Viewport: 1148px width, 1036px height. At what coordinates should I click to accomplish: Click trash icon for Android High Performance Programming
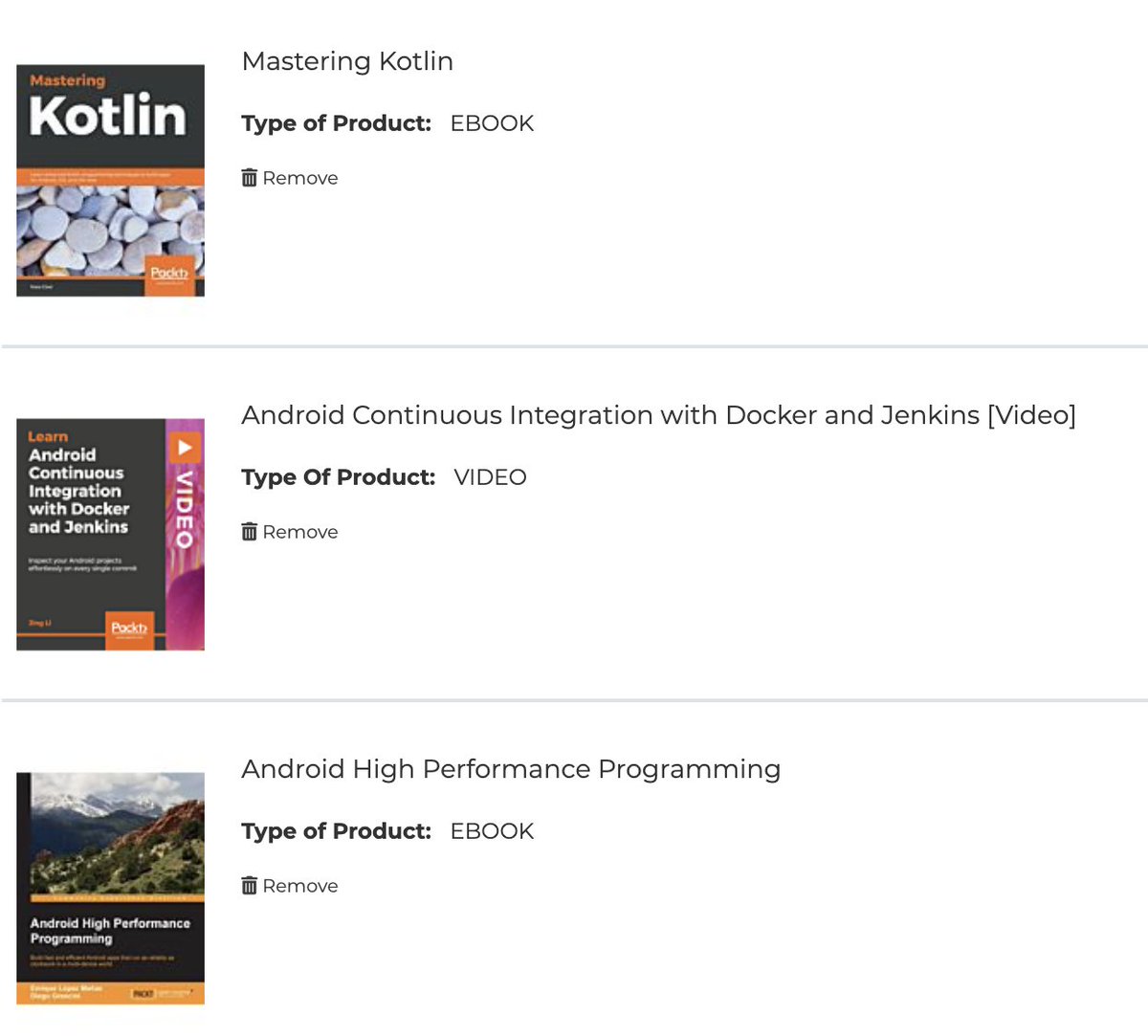[x=249, y=886]
